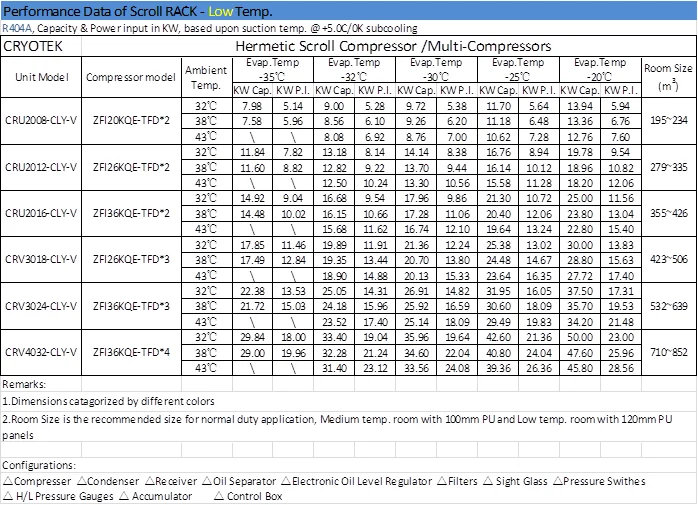
Task: Click the Room Size column header
Action: (x=669, y=76)
